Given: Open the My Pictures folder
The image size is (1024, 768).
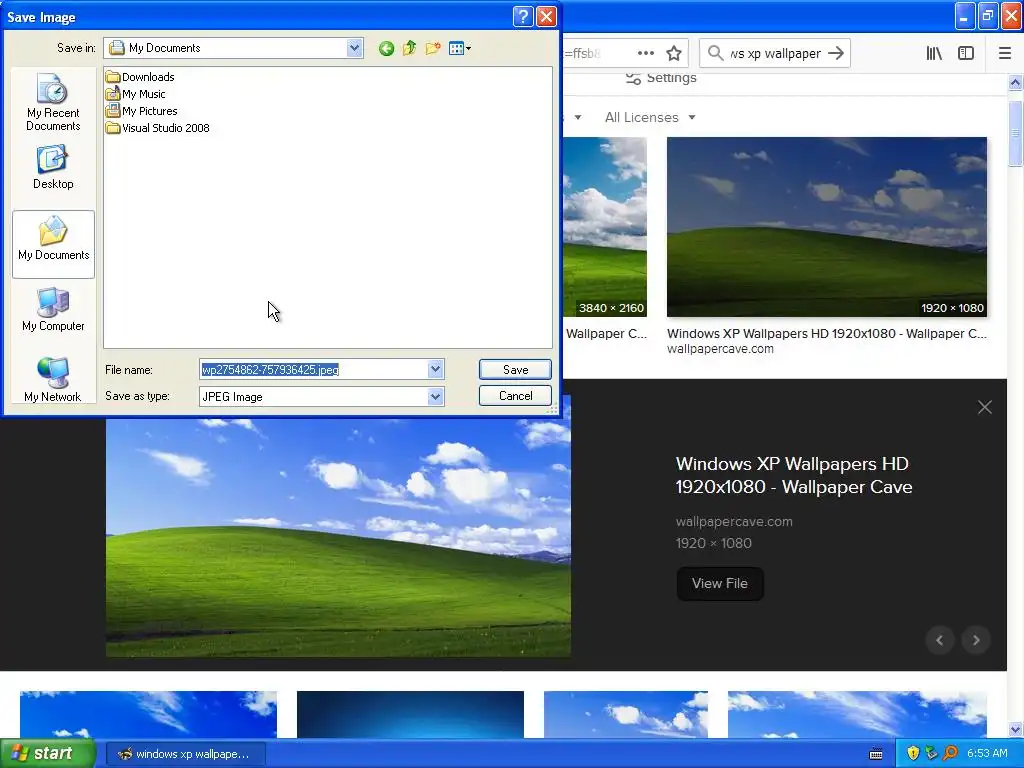Looking at the screenshot, I should click(x=142, y=111).
